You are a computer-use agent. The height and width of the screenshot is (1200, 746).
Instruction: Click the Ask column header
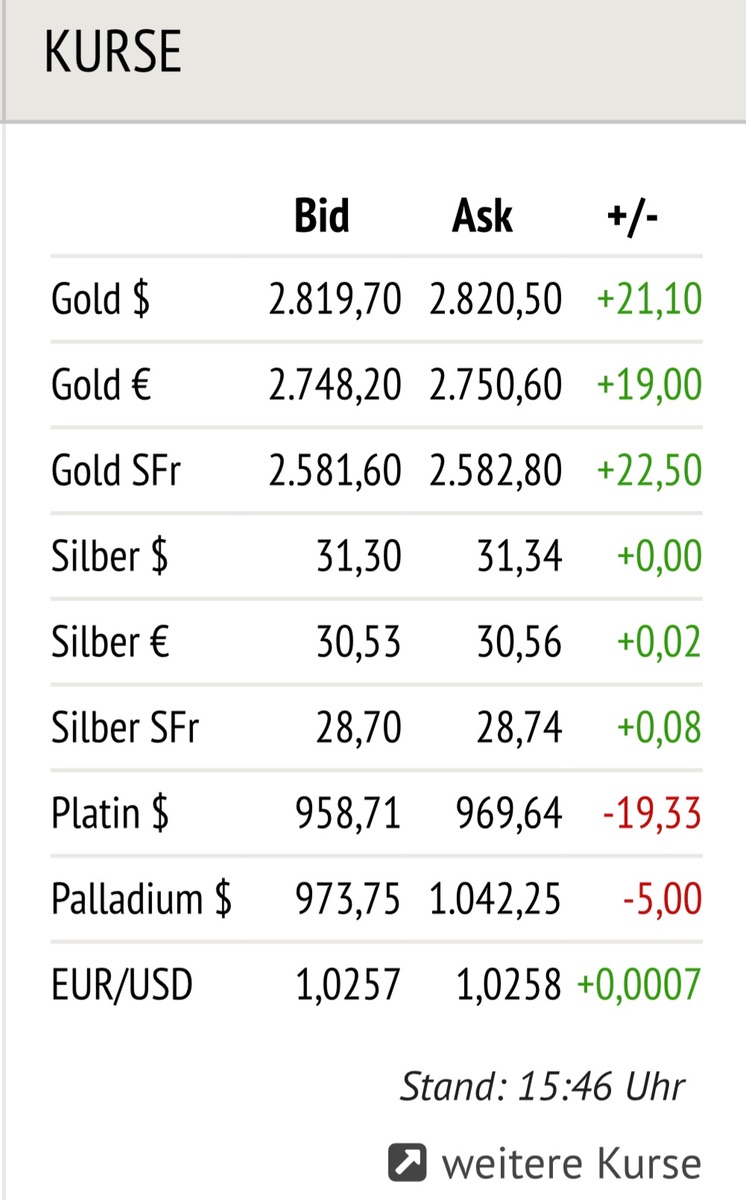(x=482, y=216)
